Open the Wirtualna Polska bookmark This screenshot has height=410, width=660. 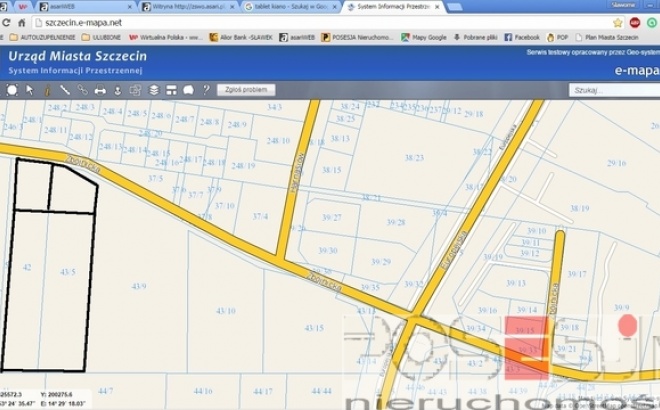(x=165, y=37)
